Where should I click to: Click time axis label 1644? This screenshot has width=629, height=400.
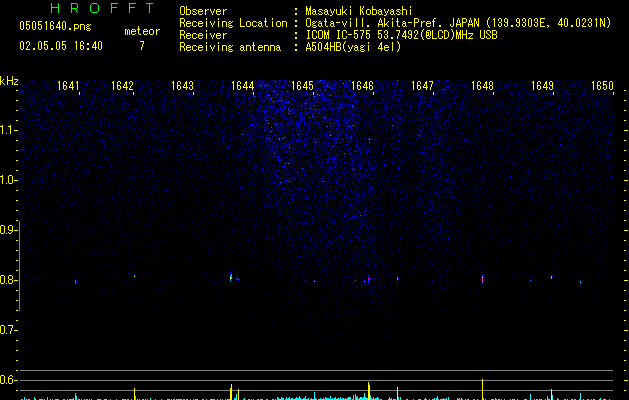(242, 86)
